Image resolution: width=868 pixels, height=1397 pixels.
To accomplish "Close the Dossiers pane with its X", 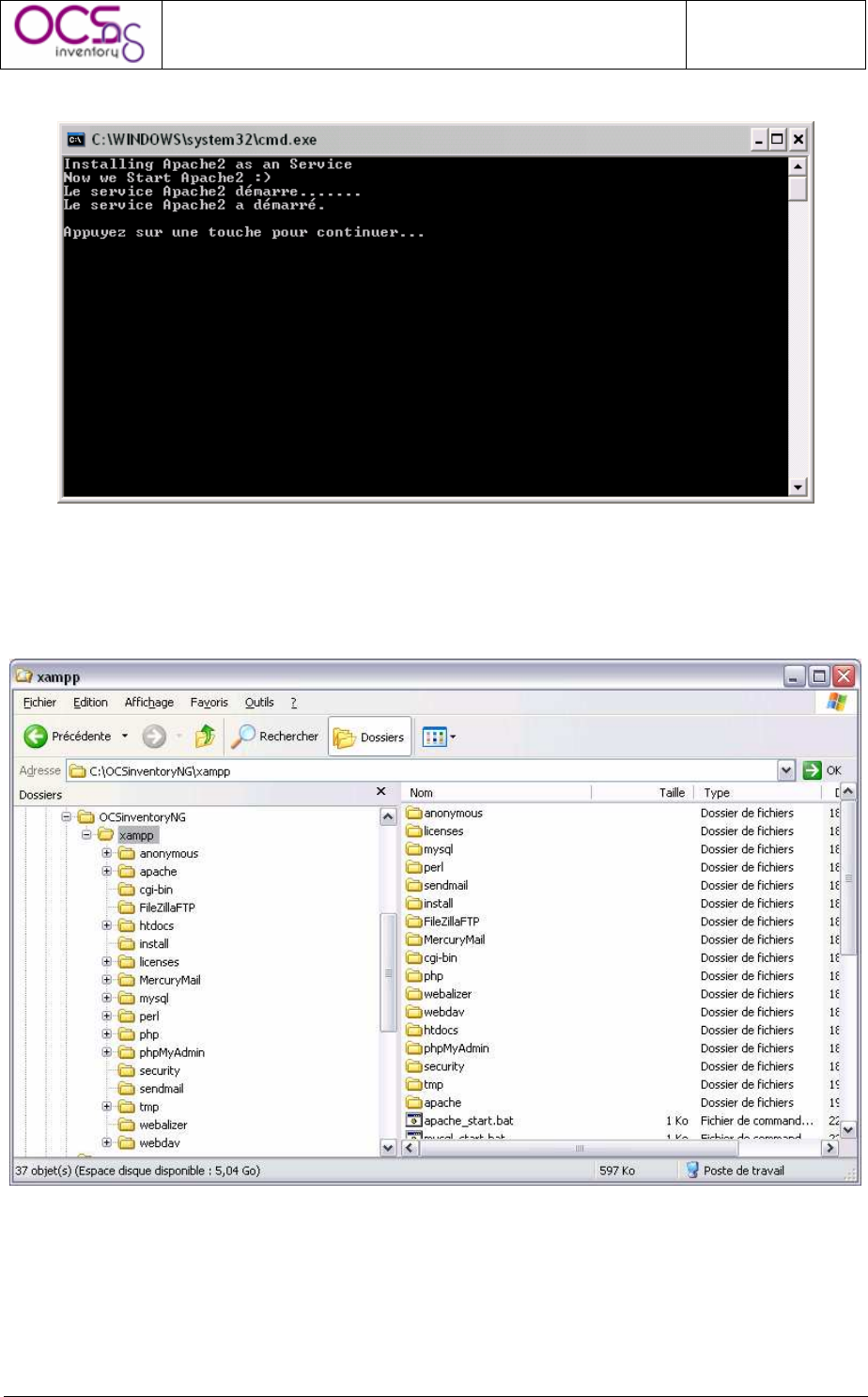I will click(380, 792).
